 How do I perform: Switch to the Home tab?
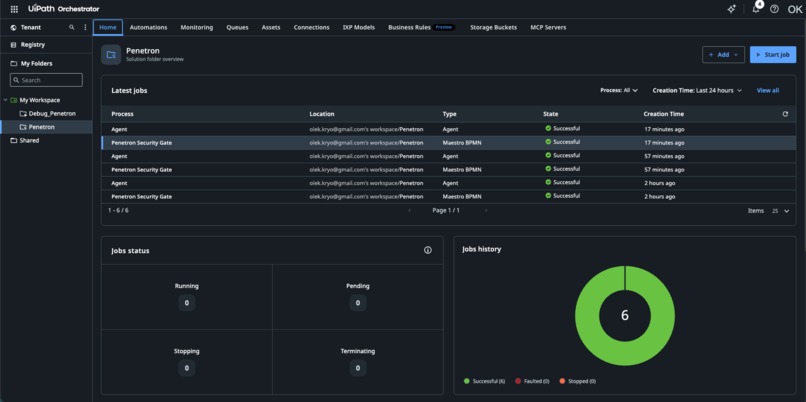pos(108,27)
